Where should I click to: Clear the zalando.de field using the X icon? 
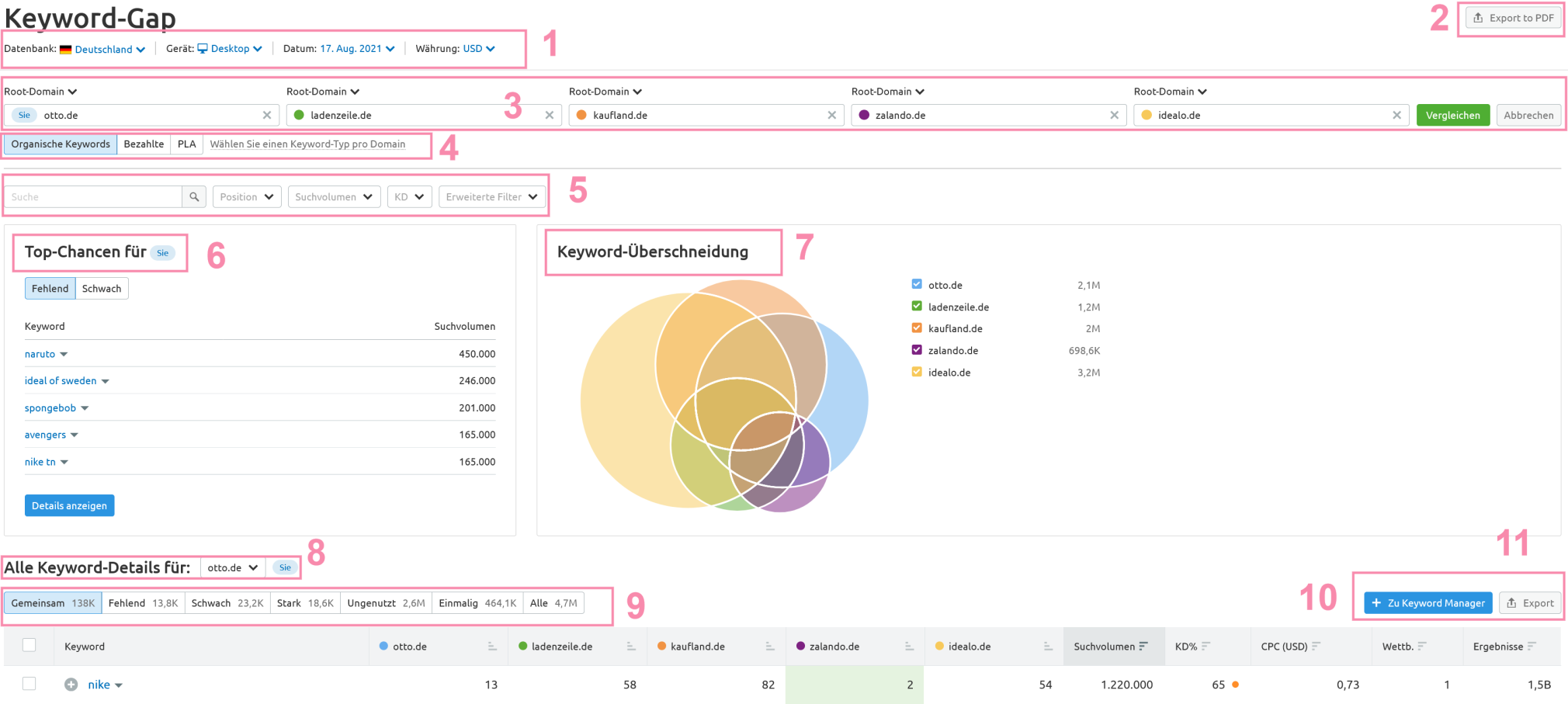[1114, 115]
